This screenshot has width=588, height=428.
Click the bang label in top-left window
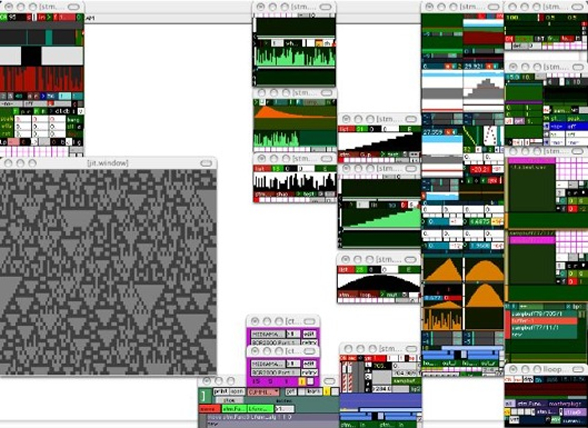73,120
